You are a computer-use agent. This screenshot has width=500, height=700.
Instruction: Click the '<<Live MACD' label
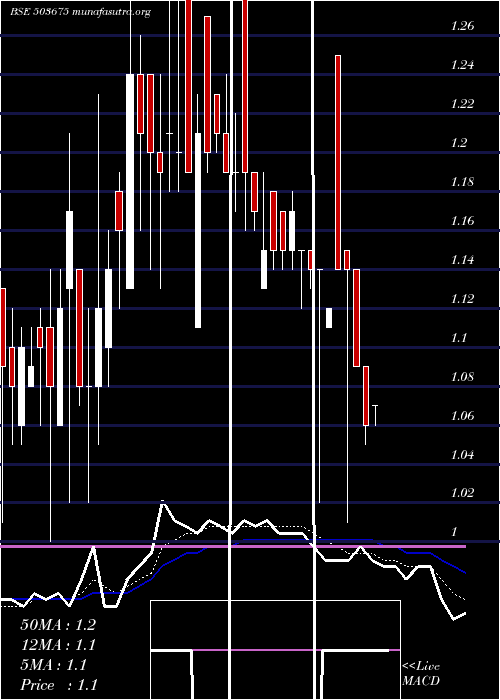(421, 674)
